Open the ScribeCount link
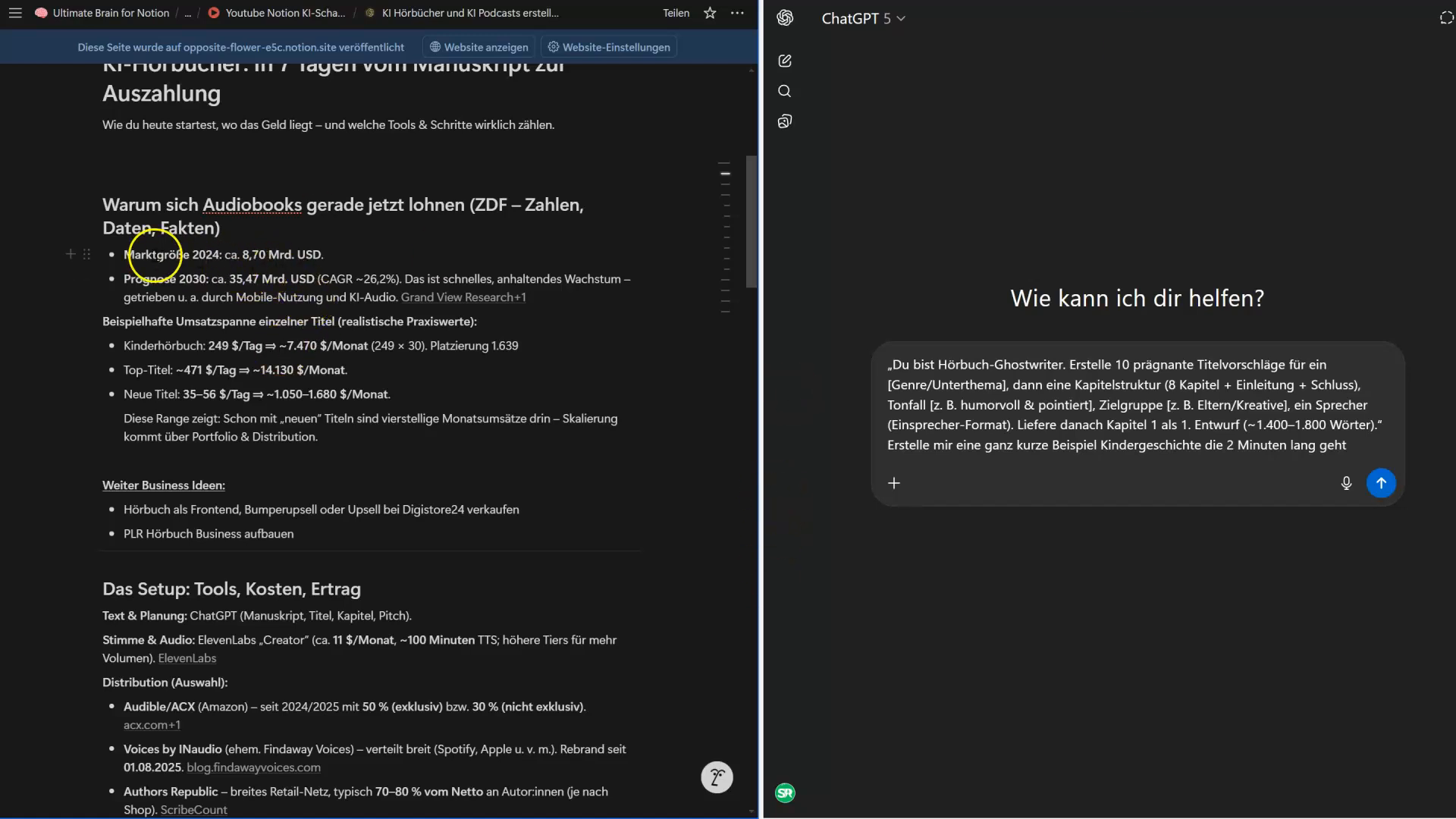 pos(193,810)
